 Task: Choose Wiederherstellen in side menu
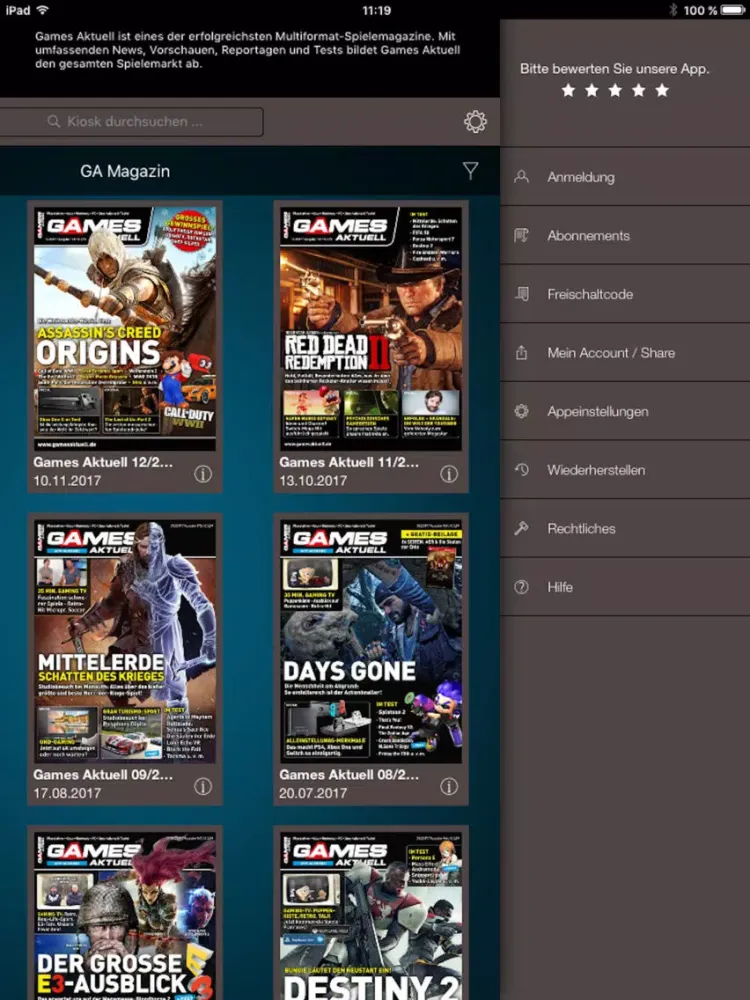[x=625, y=470]
